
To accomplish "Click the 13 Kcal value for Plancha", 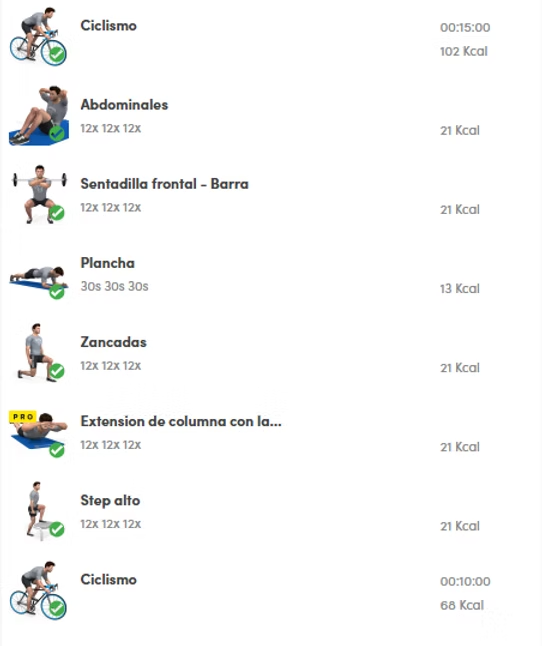I will 460,288.
